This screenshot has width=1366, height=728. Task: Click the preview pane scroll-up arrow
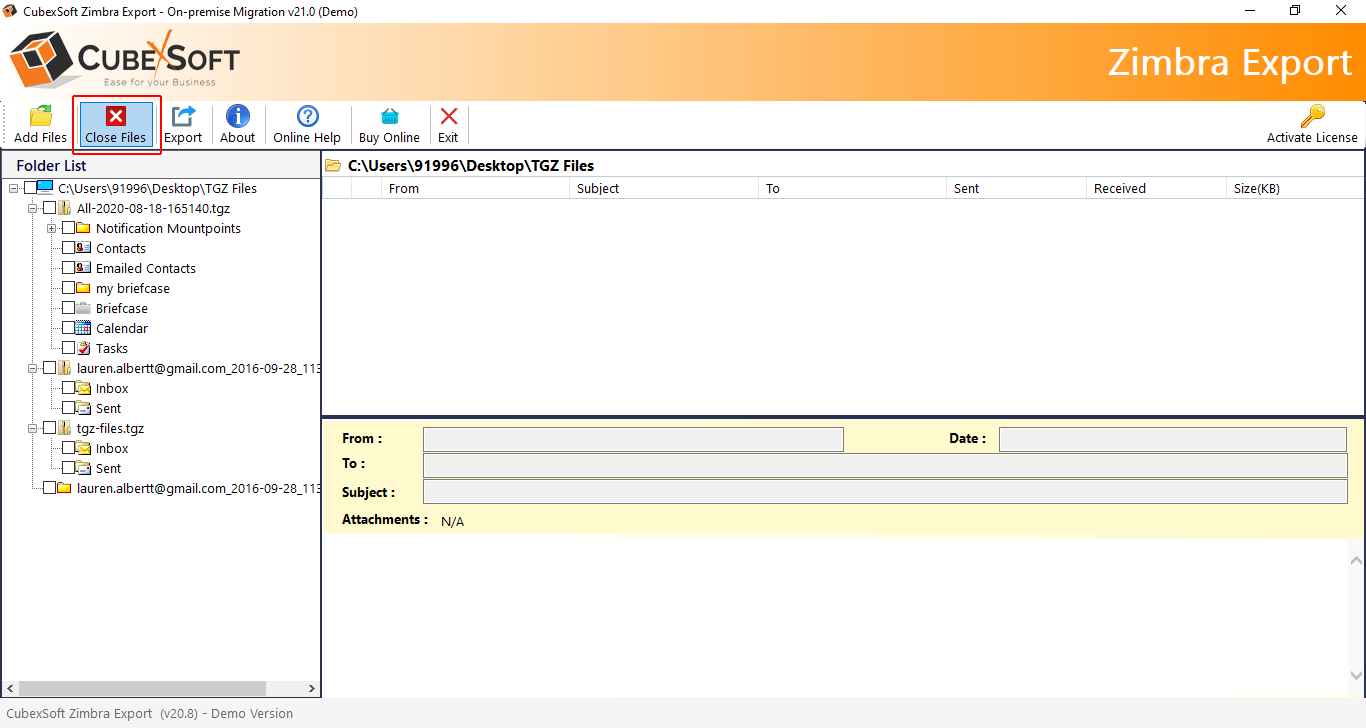[x=1356, y=561]
